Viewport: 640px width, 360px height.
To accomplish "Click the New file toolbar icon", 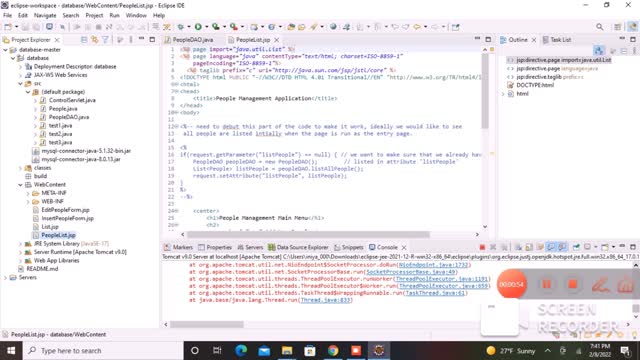I will click(x=8, y=27).
